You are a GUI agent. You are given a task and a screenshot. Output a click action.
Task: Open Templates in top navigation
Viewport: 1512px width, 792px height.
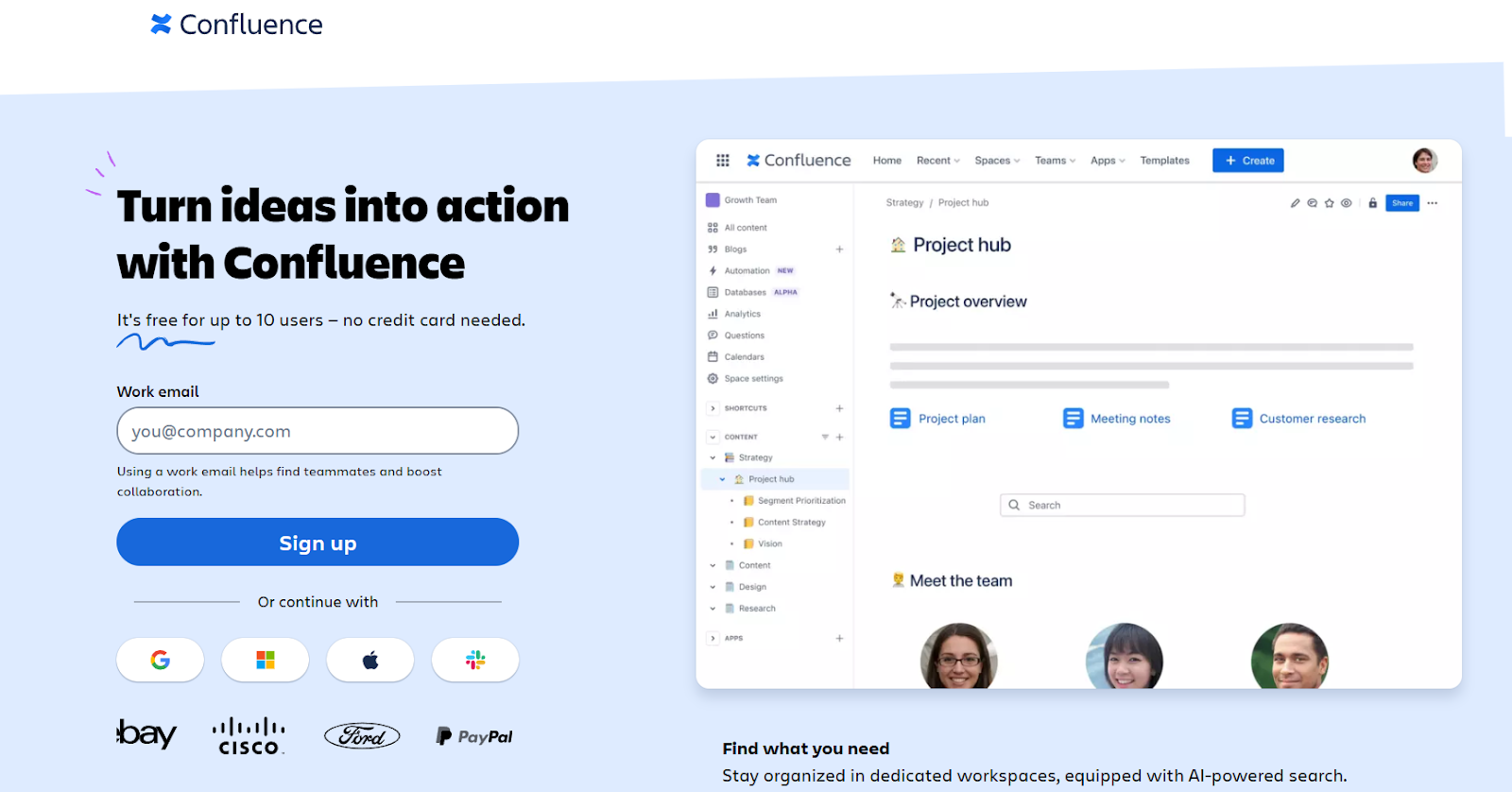coord(1164,161)
